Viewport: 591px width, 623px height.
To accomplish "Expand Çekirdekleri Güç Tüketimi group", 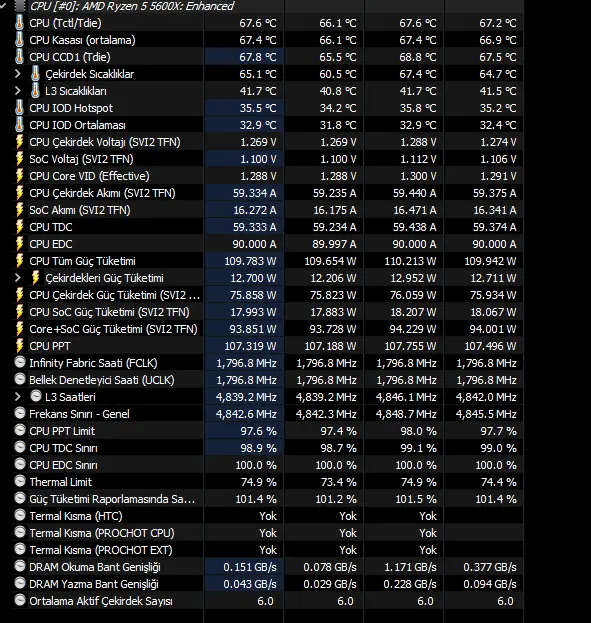I will pyautogui.click(x=17, y=278).
